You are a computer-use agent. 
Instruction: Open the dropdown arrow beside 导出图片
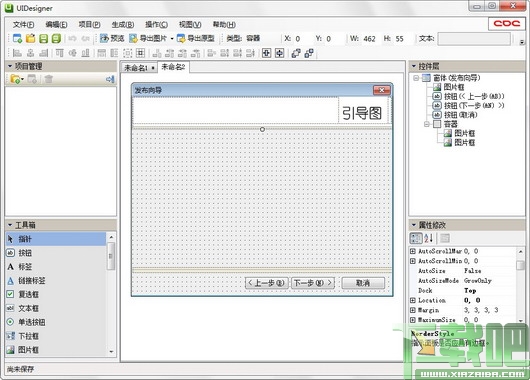(x=172, y=39)
